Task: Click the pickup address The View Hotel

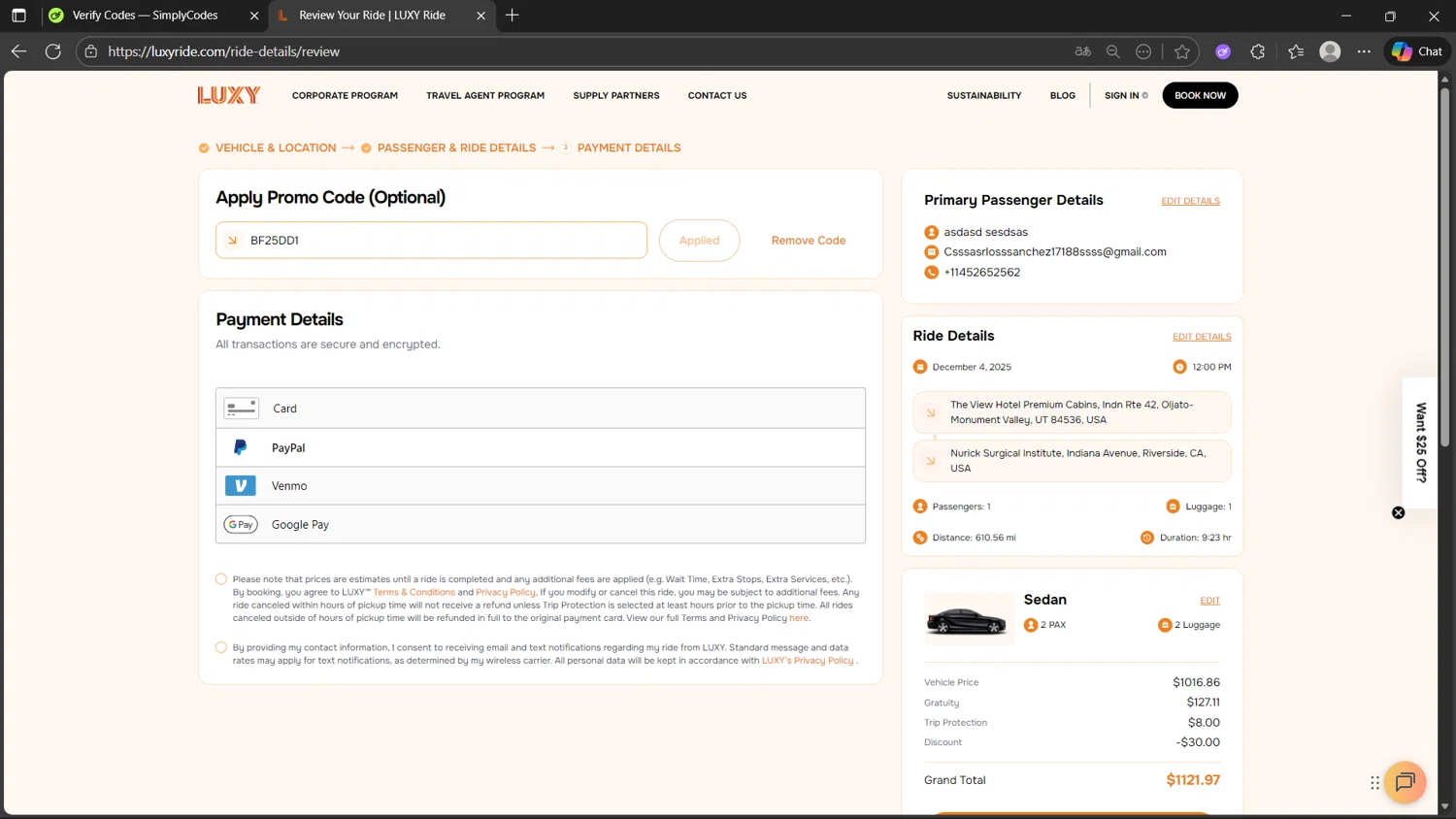Action: (1072, 412)
